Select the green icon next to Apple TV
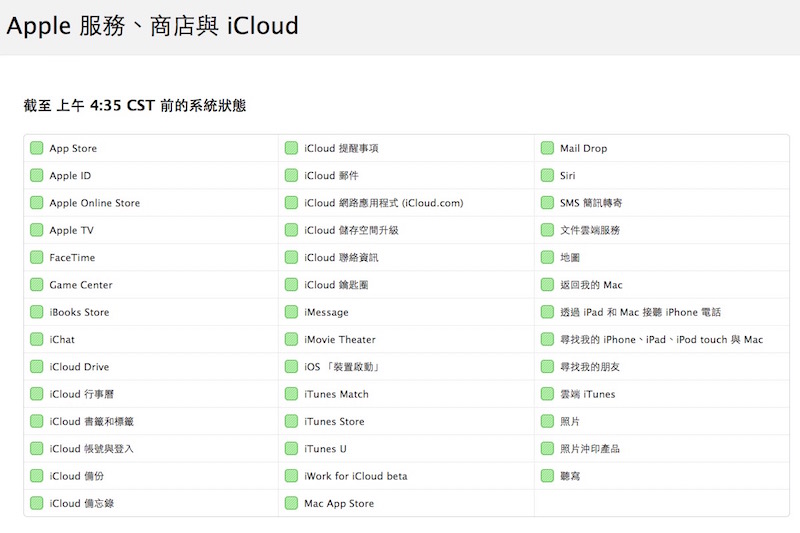 [x=36, y=230]
